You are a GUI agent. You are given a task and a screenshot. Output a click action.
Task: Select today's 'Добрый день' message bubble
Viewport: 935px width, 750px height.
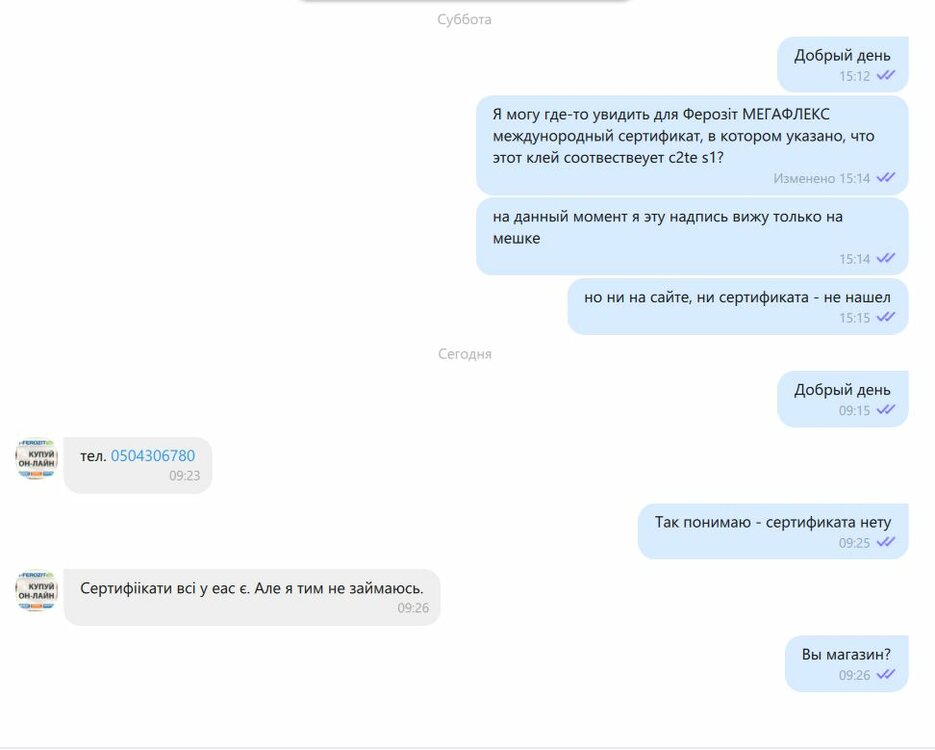tap(843, 399)
